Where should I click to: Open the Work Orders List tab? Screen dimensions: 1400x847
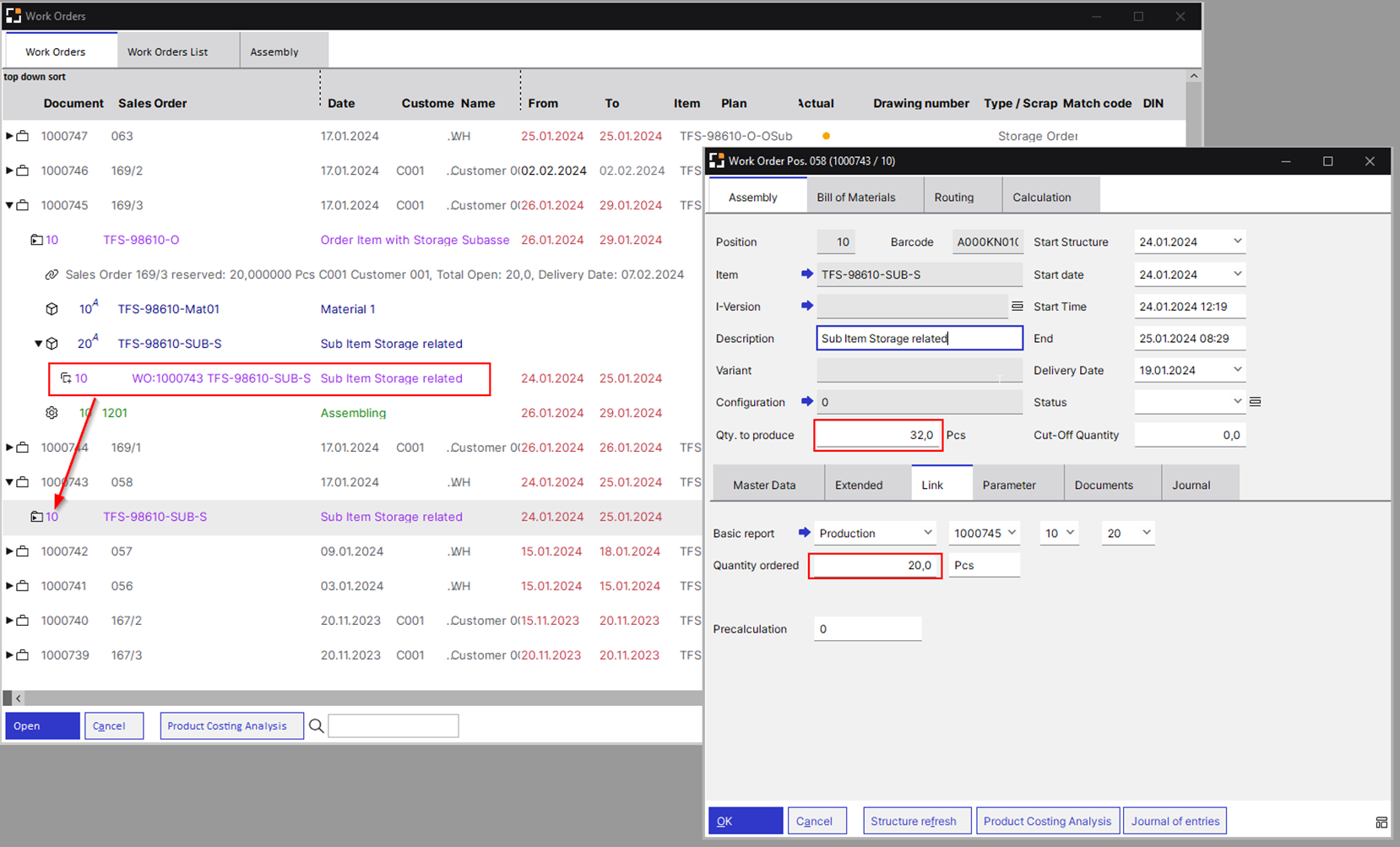(167, 52)
